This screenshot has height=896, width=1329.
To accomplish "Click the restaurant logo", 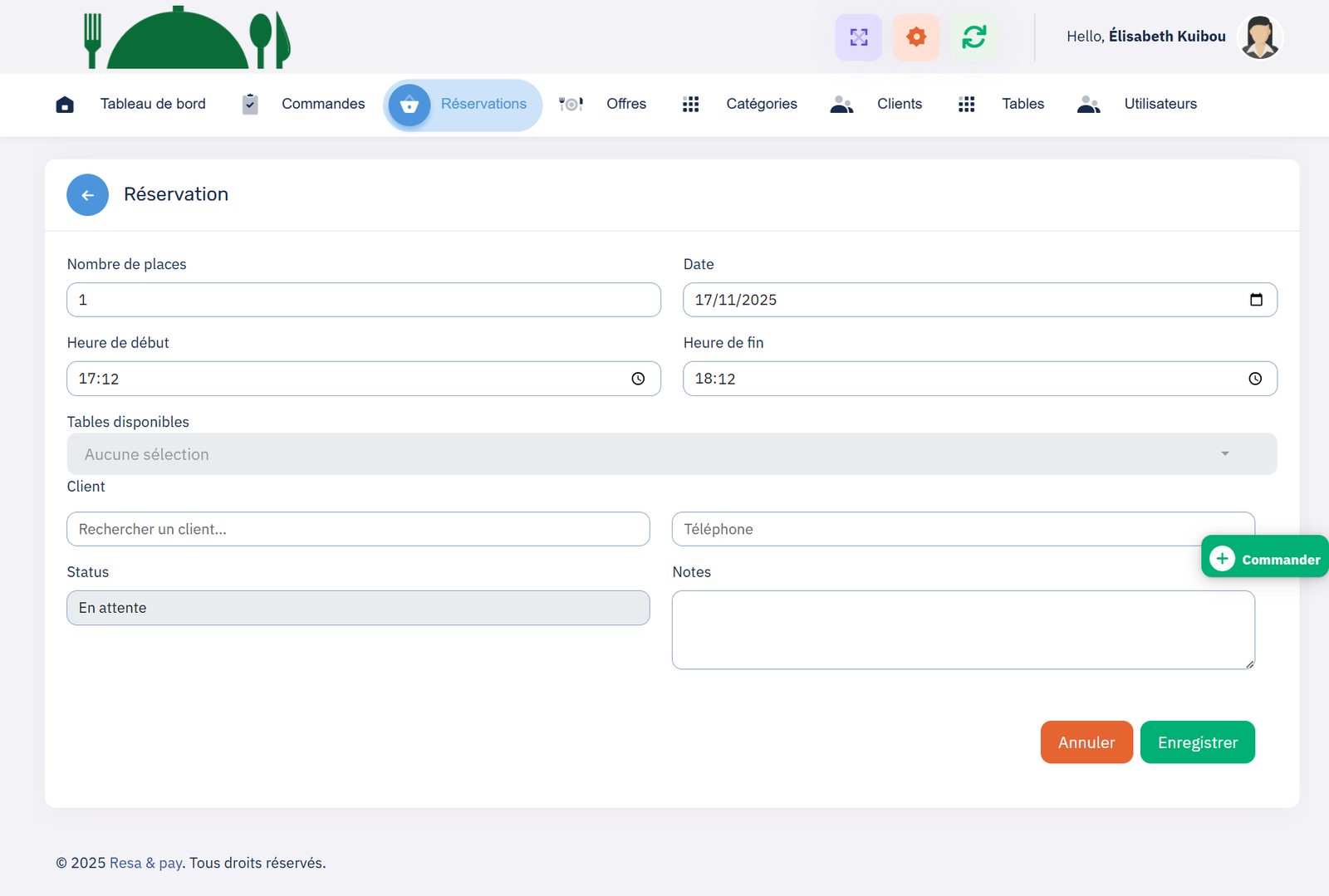I will (187, 38).
